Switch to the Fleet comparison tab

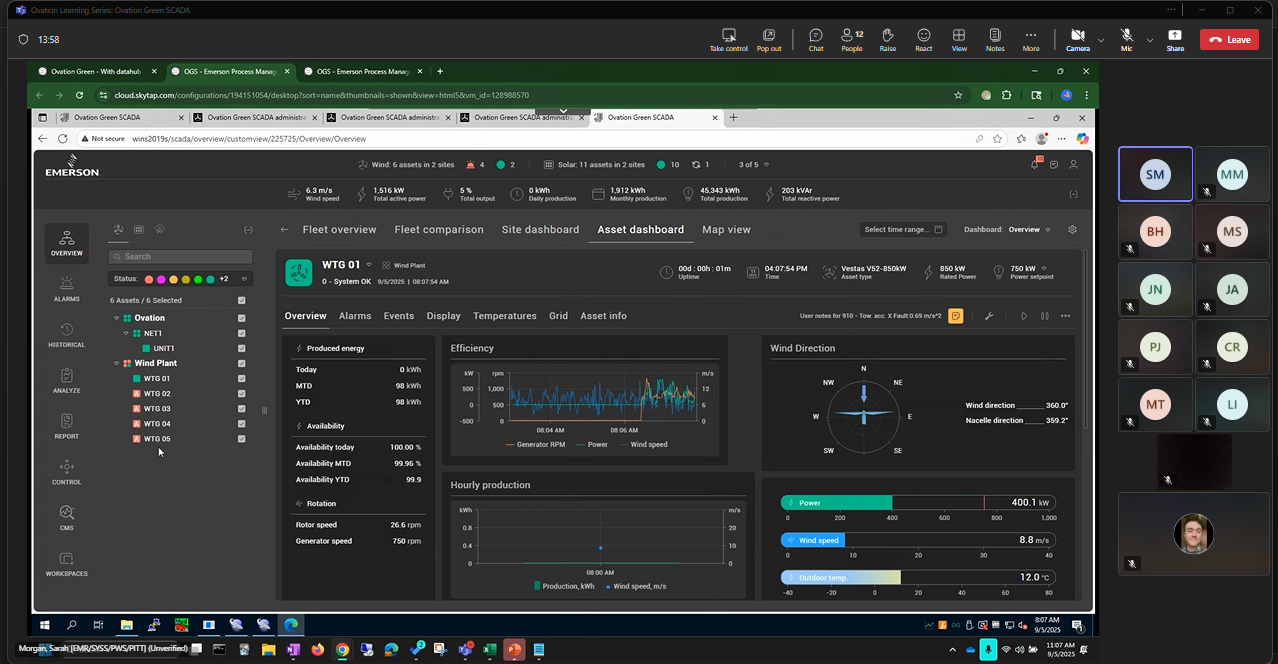438,230
